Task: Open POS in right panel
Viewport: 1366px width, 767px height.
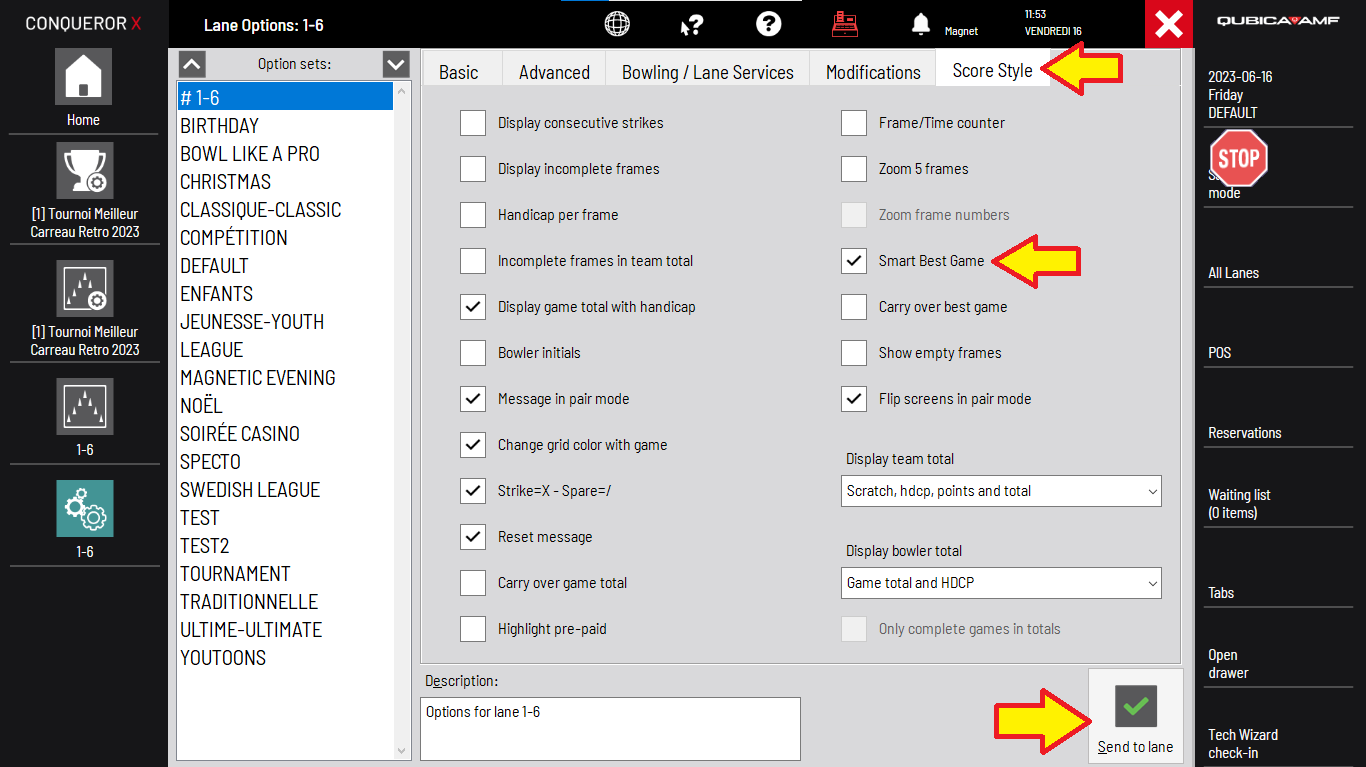Action: click(x=1280, y=353)
